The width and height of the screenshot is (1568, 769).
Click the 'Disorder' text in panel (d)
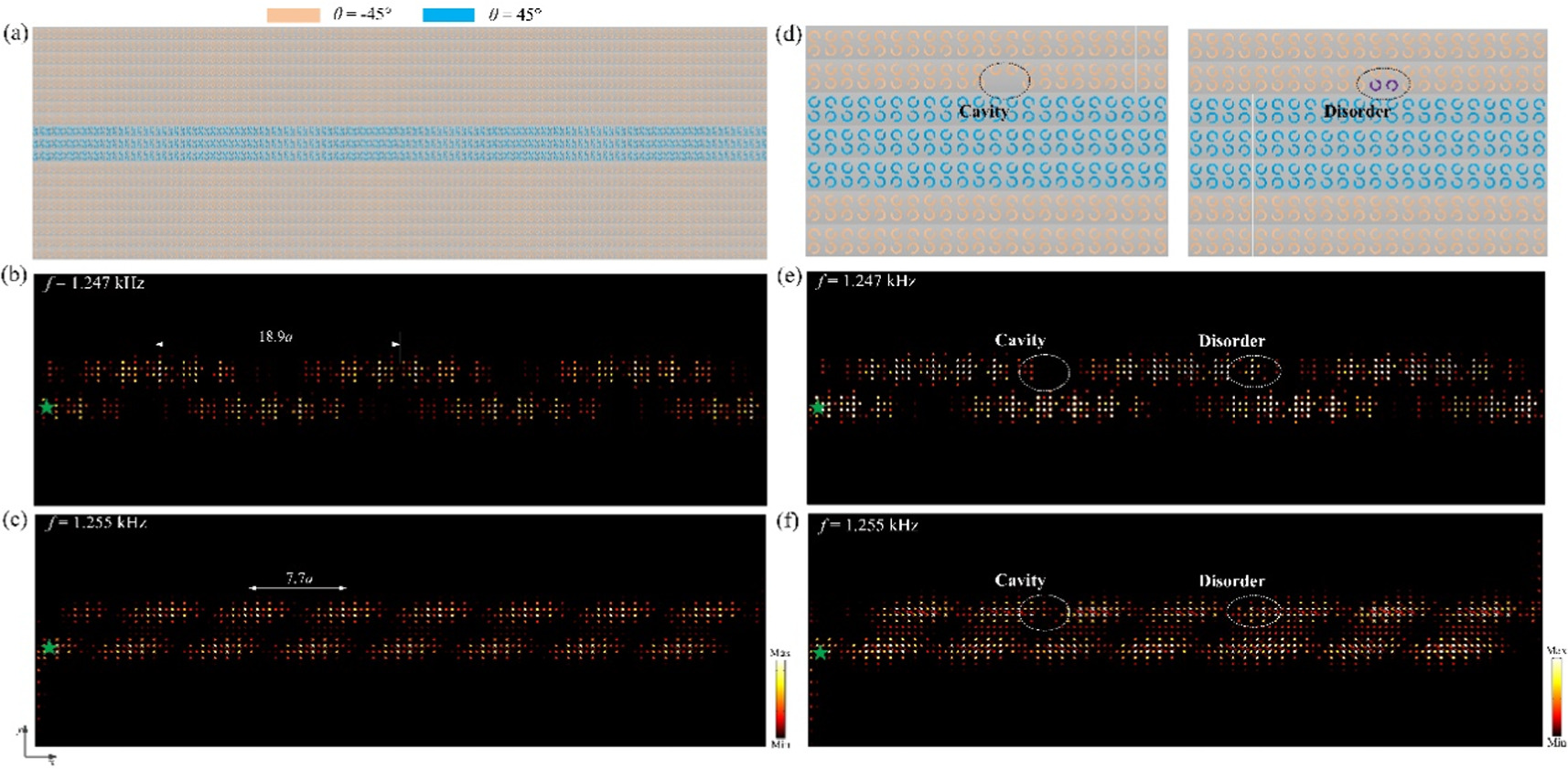click(1358, 112)
